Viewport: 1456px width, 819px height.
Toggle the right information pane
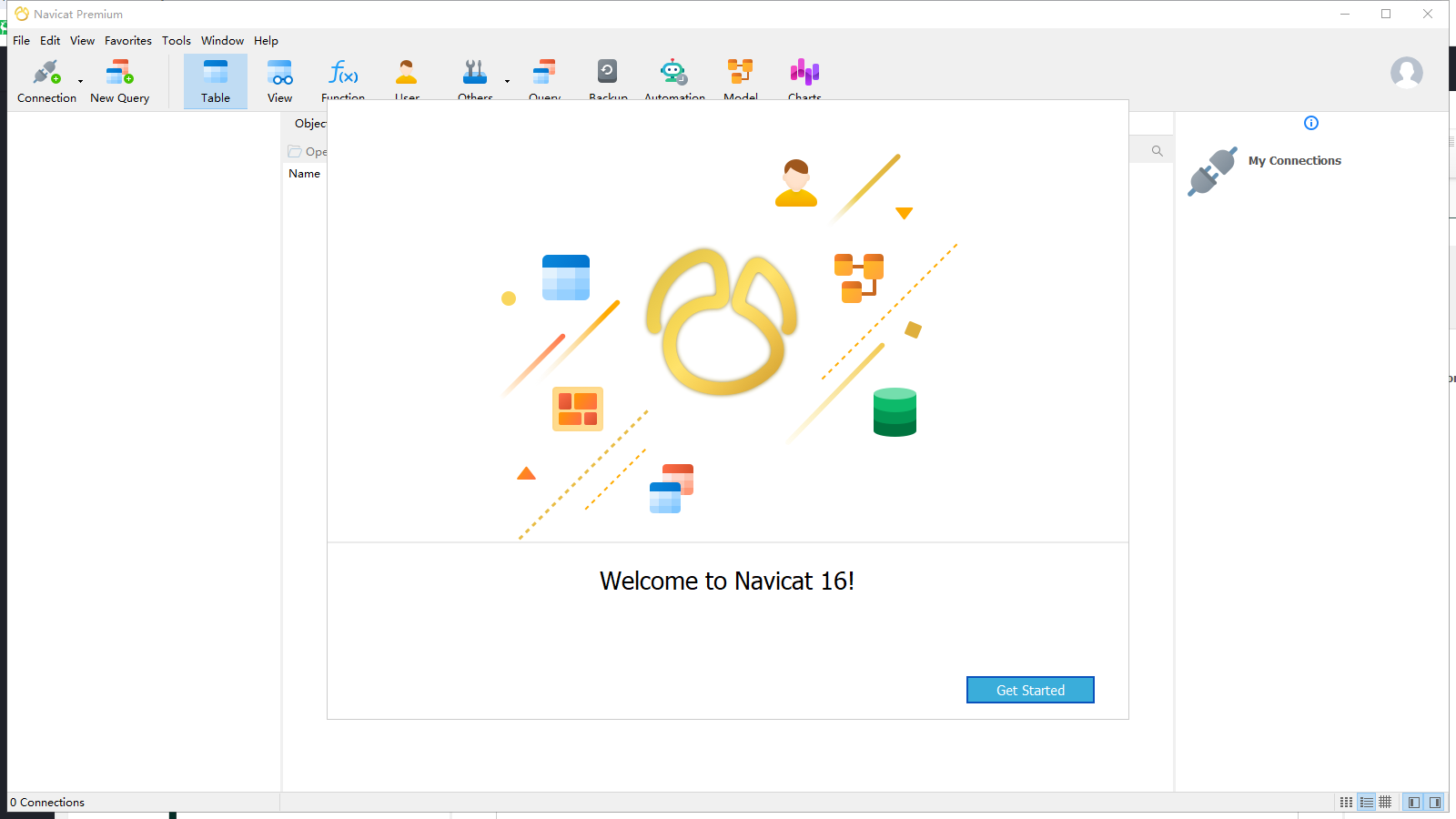coord(1435,802)
